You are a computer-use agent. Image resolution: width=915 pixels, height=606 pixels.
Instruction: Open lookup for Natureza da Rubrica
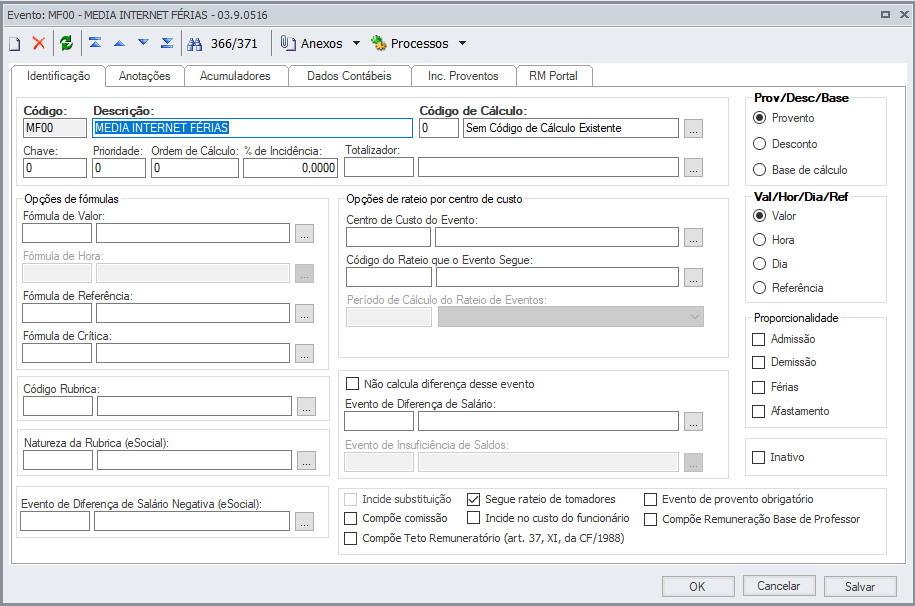[306, 461]
